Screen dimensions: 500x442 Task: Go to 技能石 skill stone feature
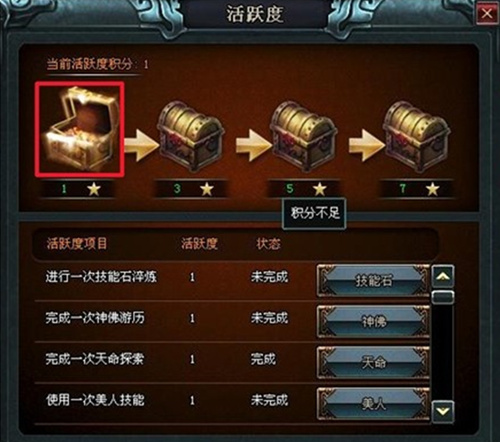(373, 280)
